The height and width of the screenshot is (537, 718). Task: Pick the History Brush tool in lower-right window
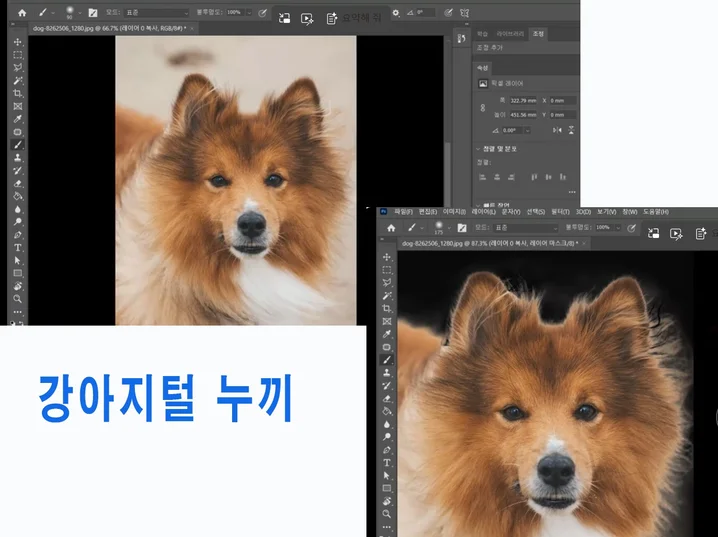point(387,385)
